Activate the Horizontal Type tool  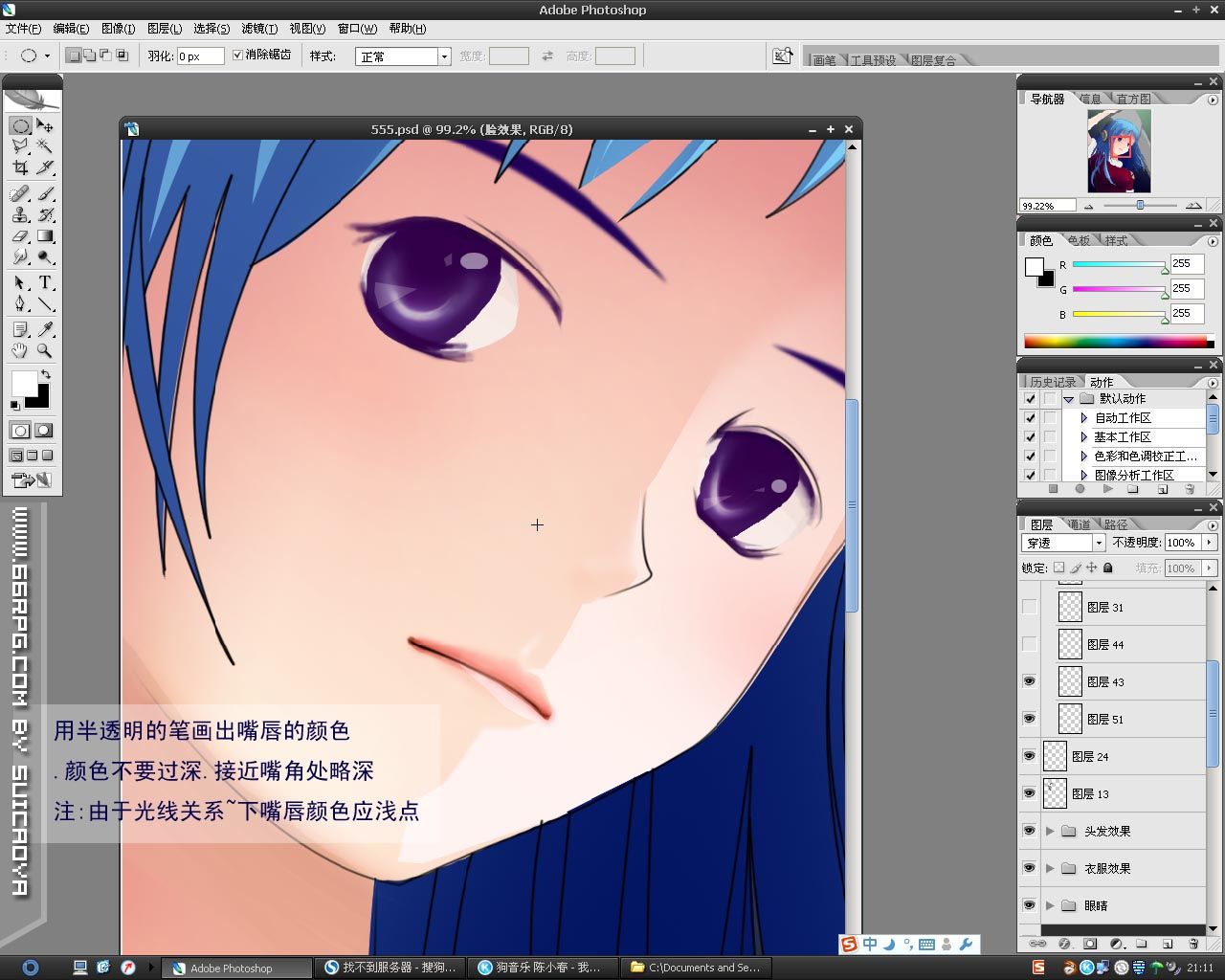(x=45, y=283)
